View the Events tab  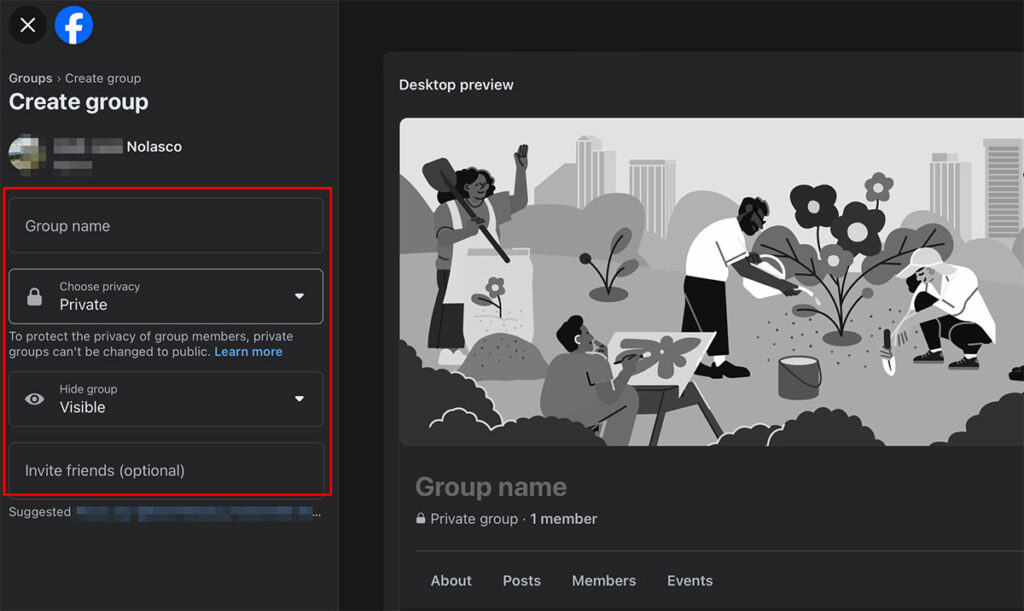[x=690, y=580]
